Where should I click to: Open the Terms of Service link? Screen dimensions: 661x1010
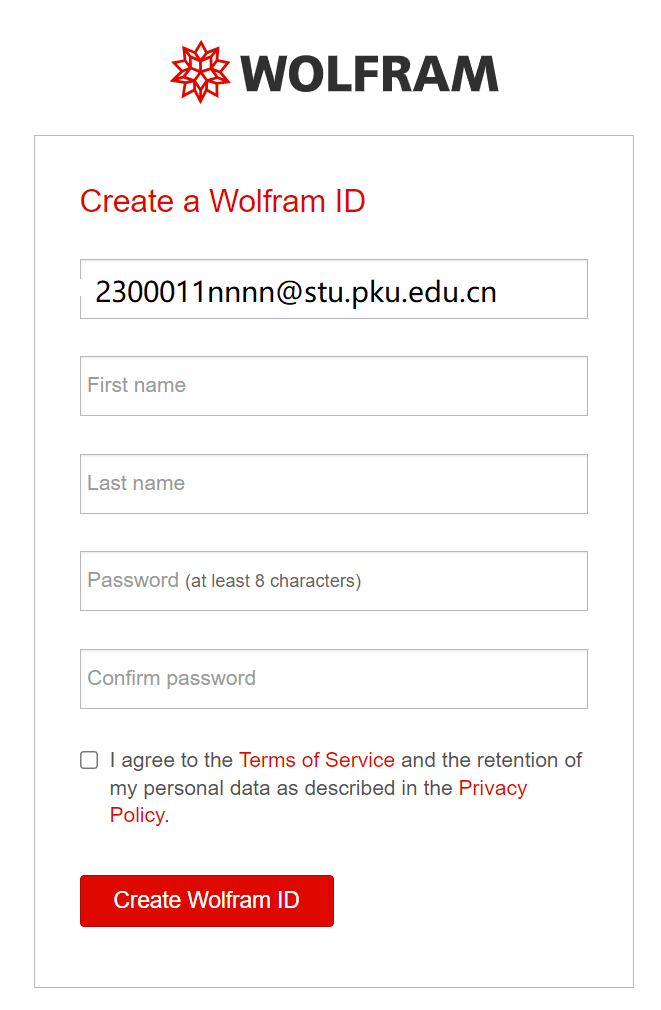pos(317,760)
